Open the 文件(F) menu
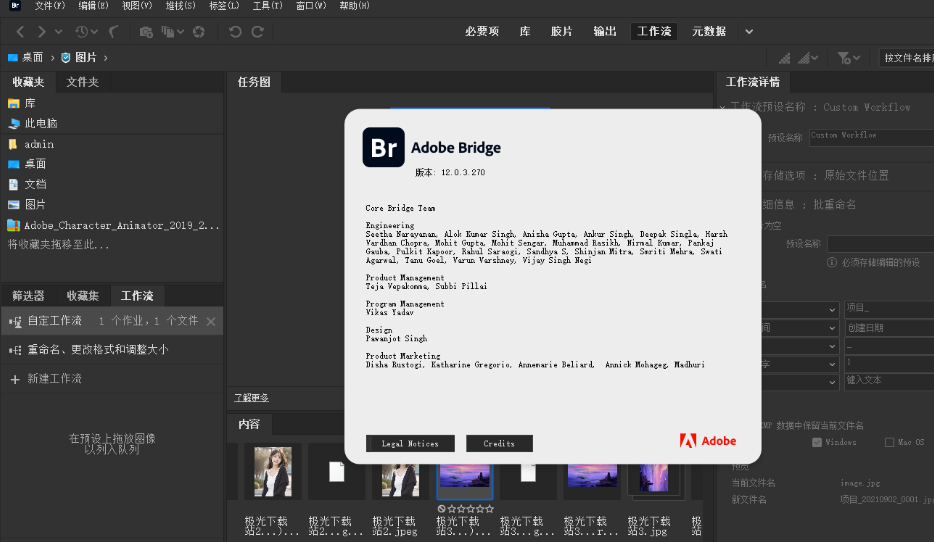Viewport: 934px width, 542px height. 50,6
